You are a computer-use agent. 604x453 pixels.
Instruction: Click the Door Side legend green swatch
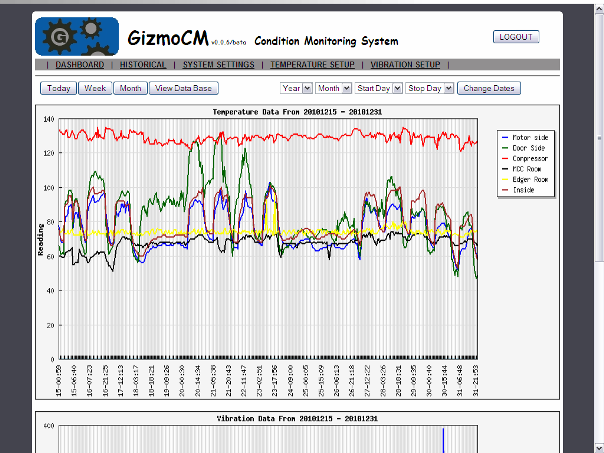505,148
